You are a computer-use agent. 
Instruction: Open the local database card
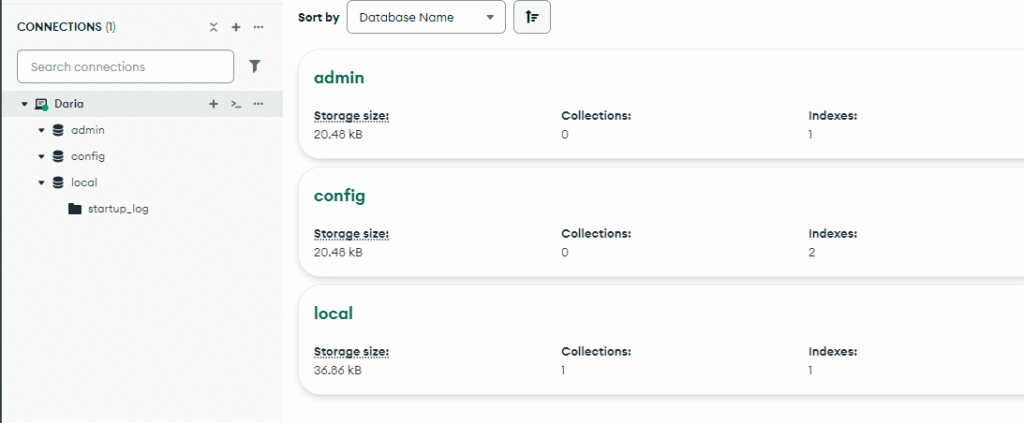[333, 313]
